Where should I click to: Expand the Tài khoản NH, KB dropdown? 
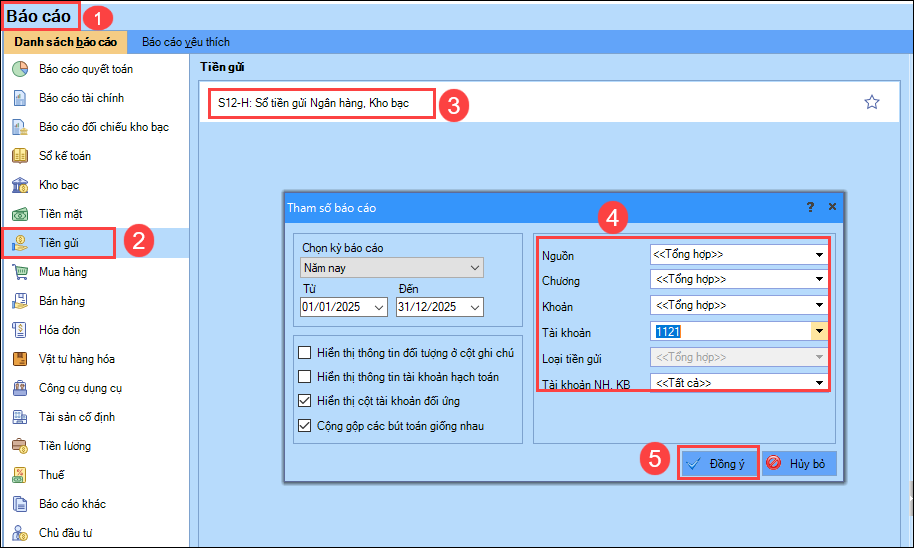pyautogui.click(x=819, y=383)
